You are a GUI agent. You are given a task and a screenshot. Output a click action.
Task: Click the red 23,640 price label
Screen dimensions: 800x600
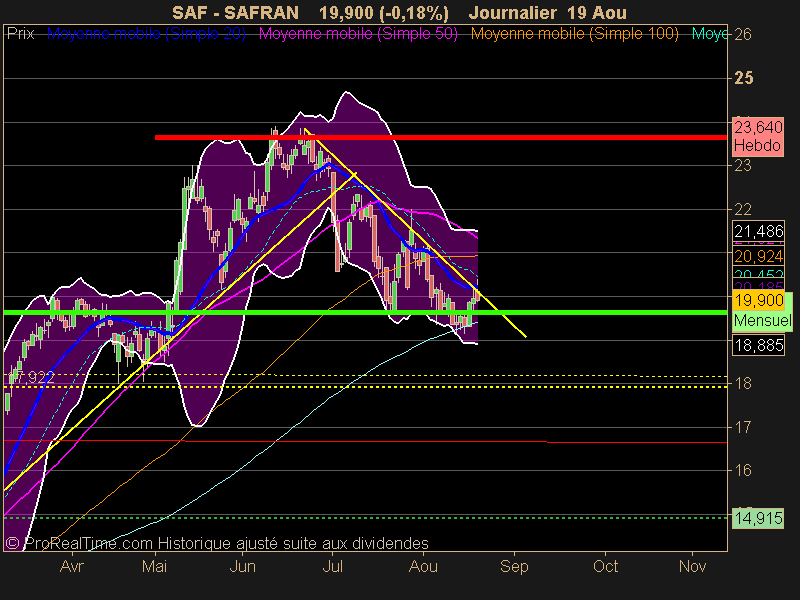point(758,127)
